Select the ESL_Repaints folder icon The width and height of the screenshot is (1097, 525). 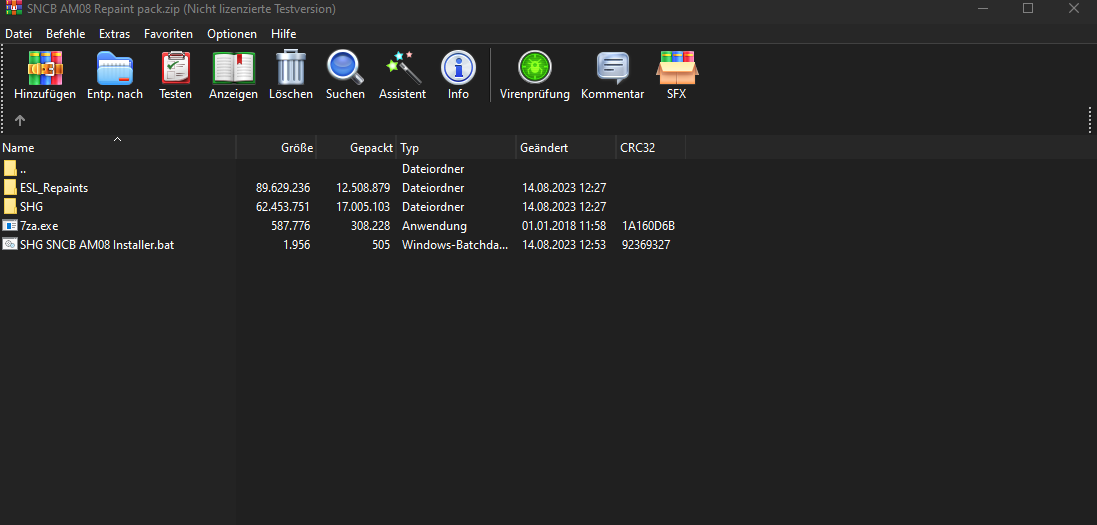(10, 188)
